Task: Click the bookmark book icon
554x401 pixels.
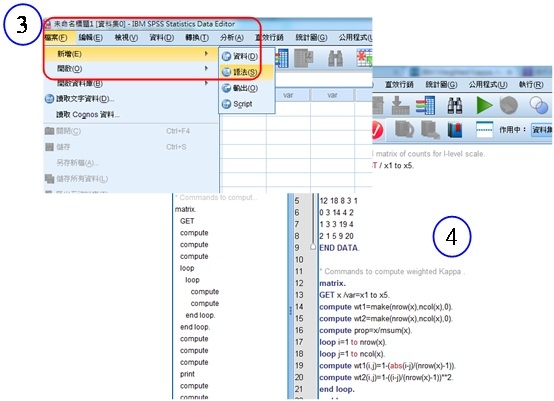Action: pos(455,130)
